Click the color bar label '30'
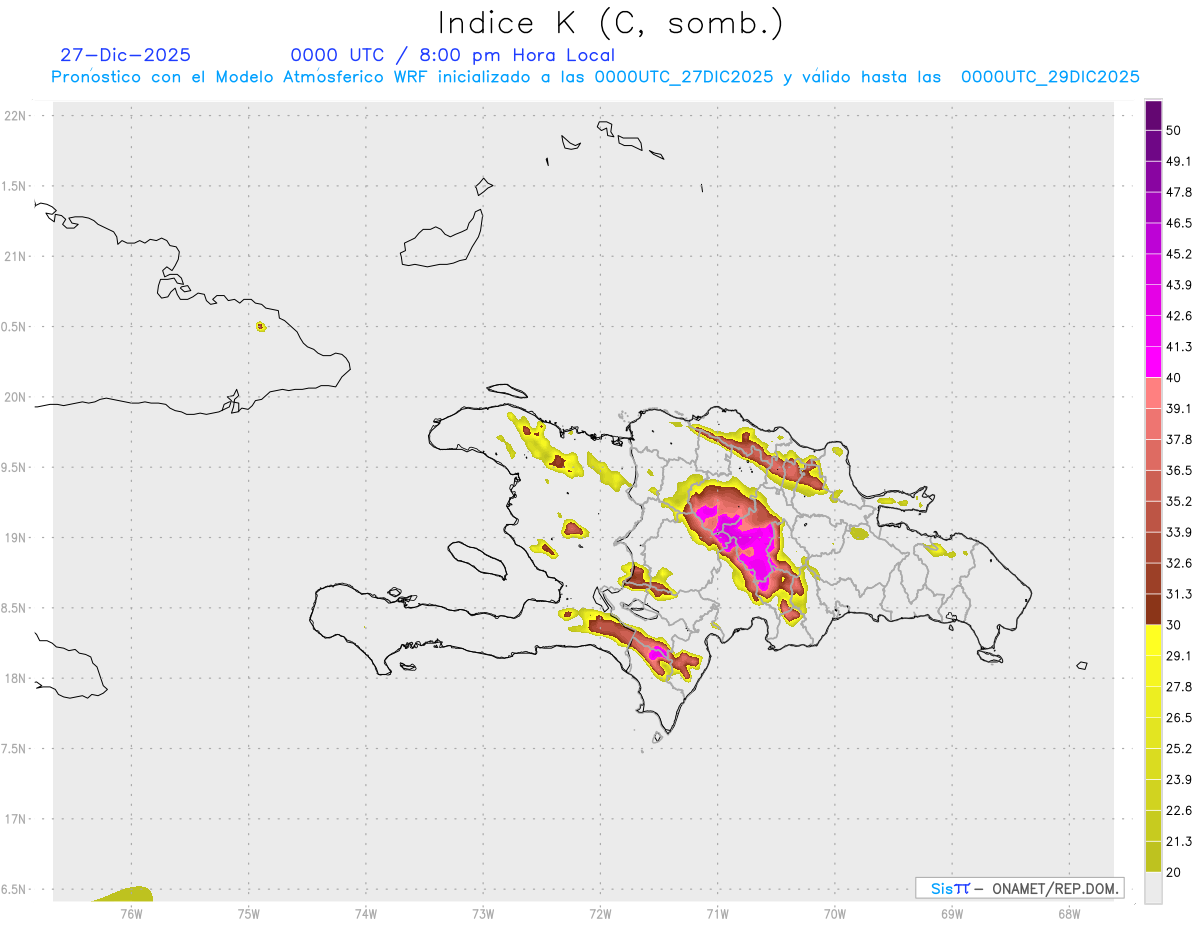 pyautogui.click(x=1175, y=625)
